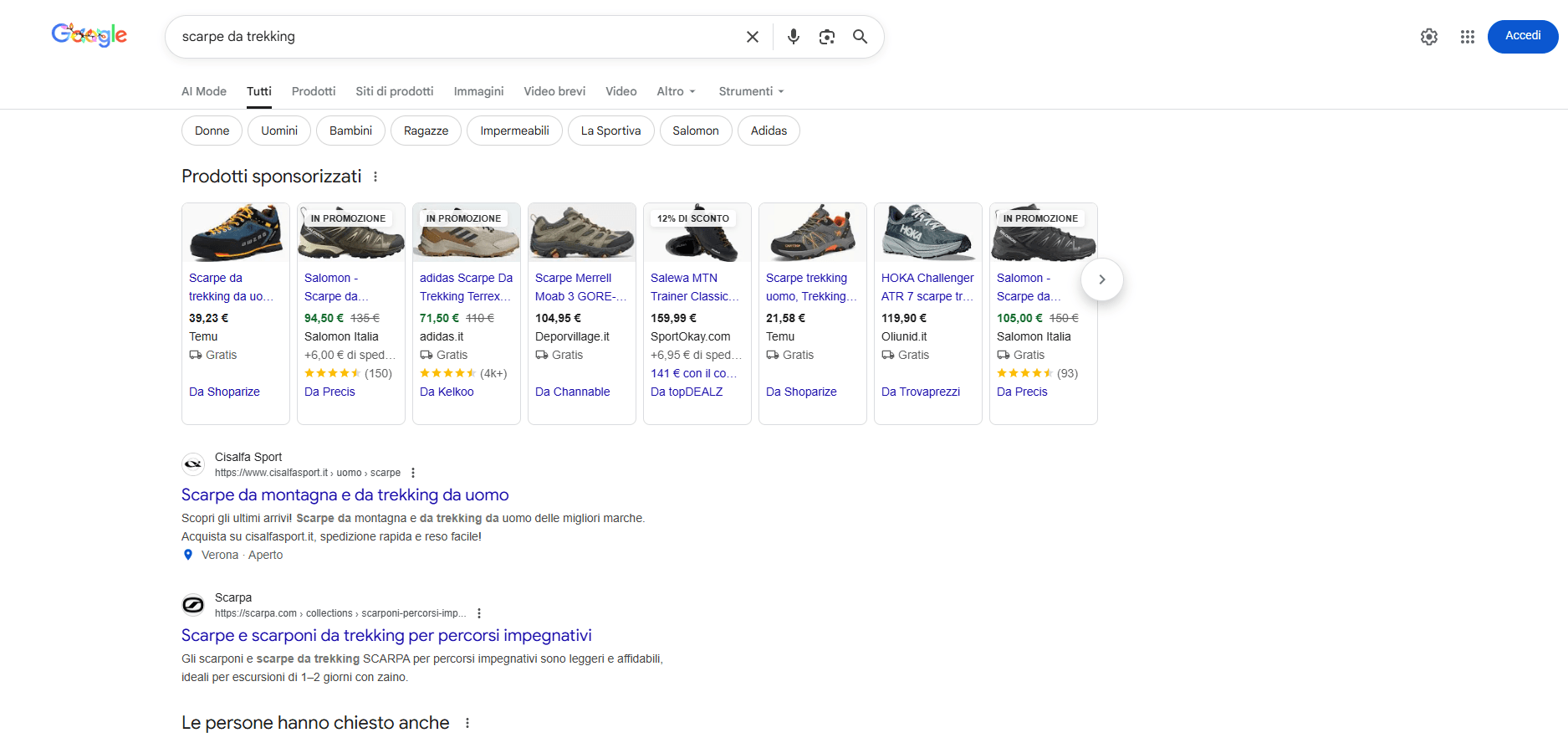The width and height of the screenshot is (1568, 743).
Task: Click Da Precis under the 94,50 € Salomon
Action: (x=329, y=392)
